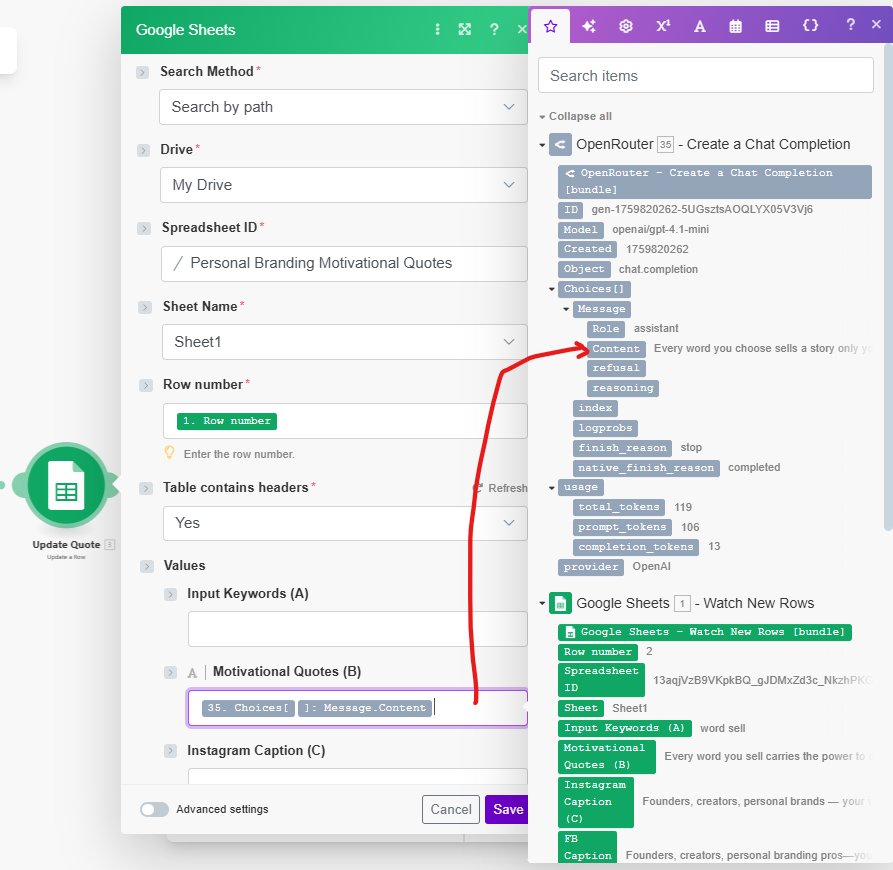Toggle map icon beside Values

pos(147,567)
